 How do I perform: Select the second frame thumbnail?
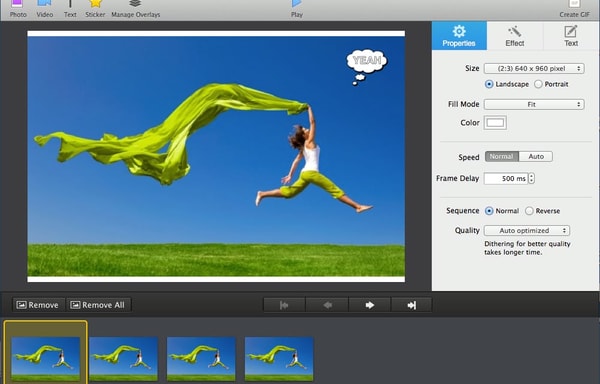coord(124,359)
